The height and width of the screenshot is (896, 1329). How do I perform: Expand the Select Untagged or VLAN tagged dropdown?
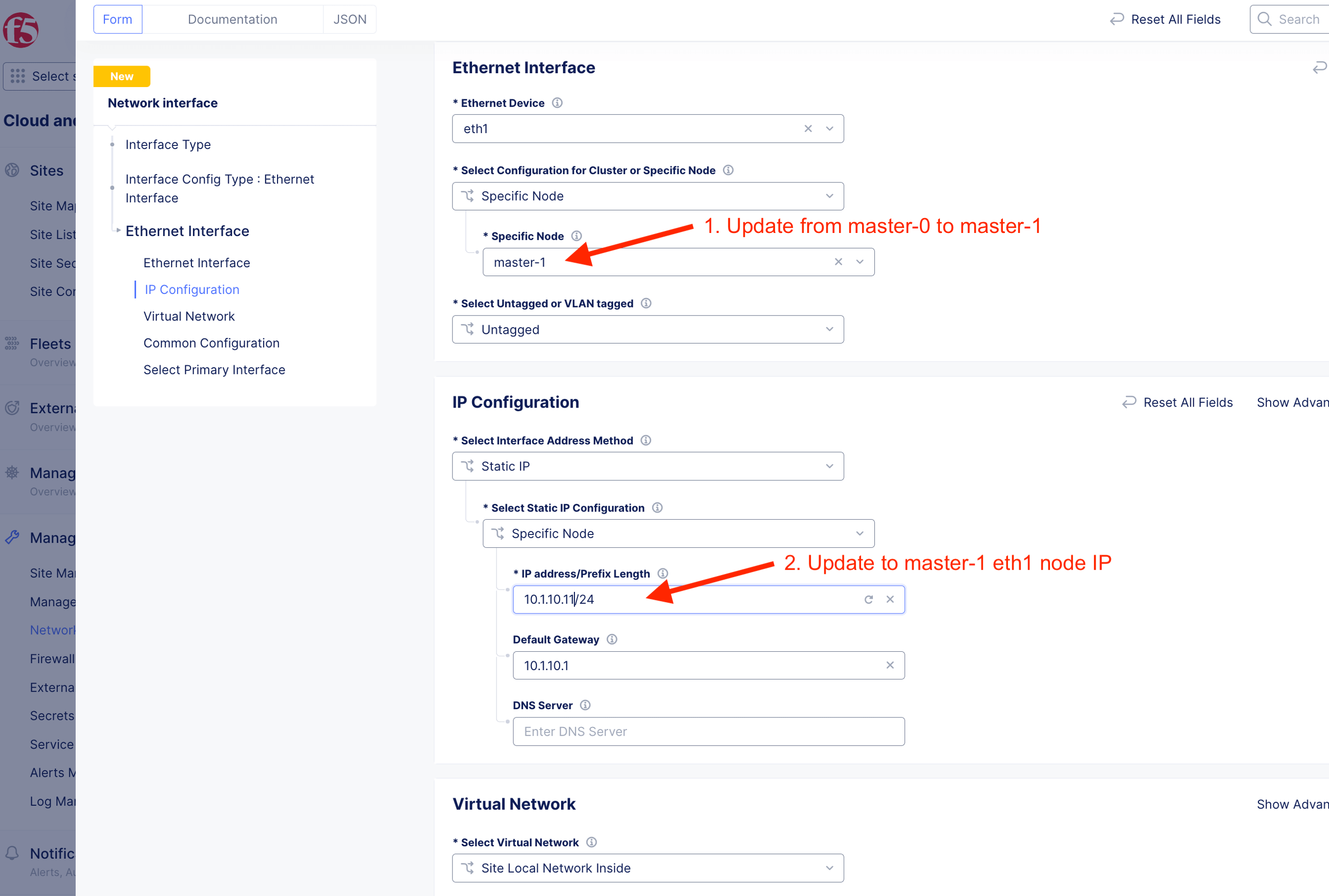point(830,329)
